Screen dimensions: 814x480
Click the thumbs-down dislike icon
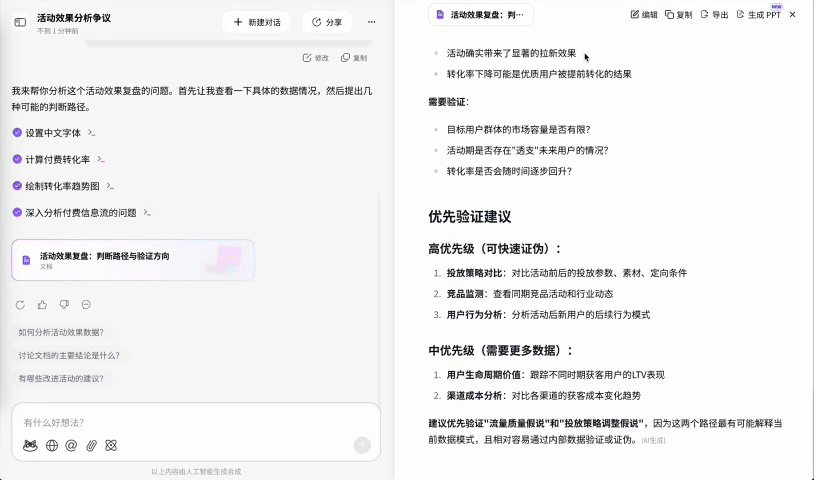[x=64, y=304]
